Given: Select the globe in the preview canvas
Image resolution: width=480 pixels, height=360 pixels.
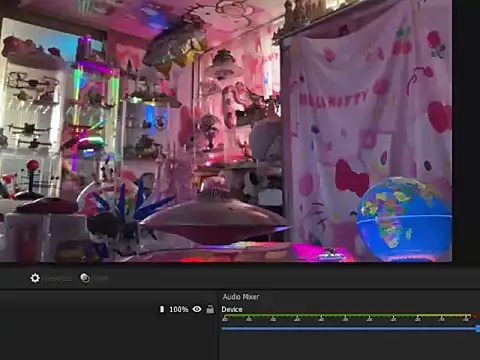Looking at the screenshot, I should point(404,219).
